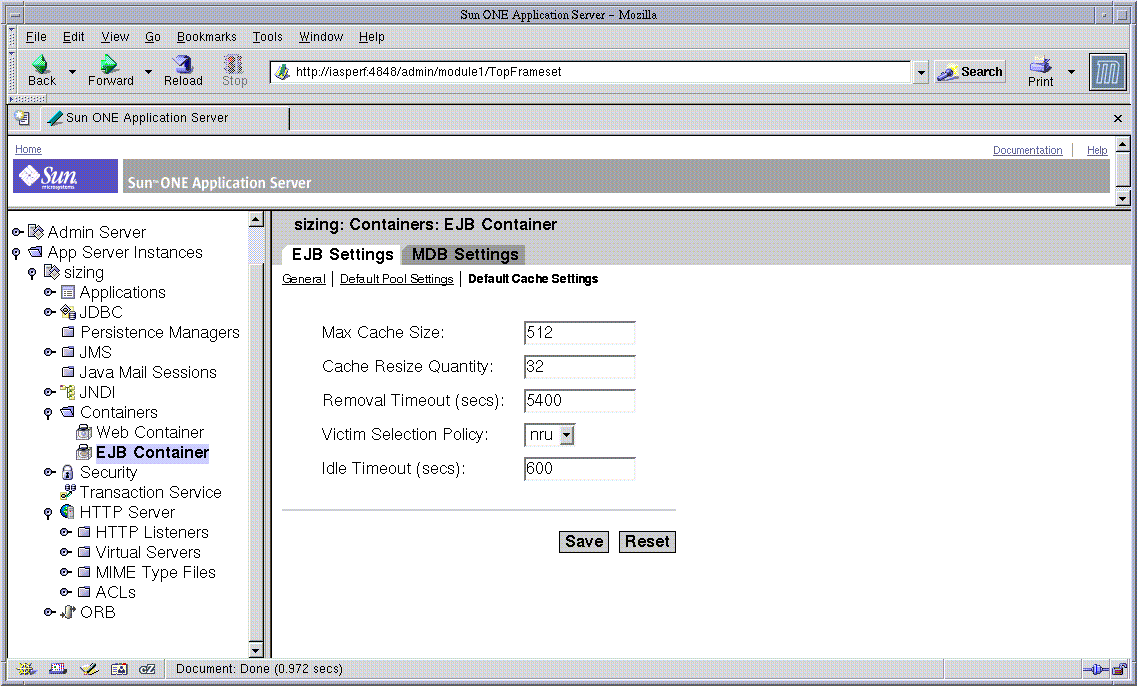Open the Documentation link
The height and width of the screenshot is (686, 1137).
pos(1027,150)
